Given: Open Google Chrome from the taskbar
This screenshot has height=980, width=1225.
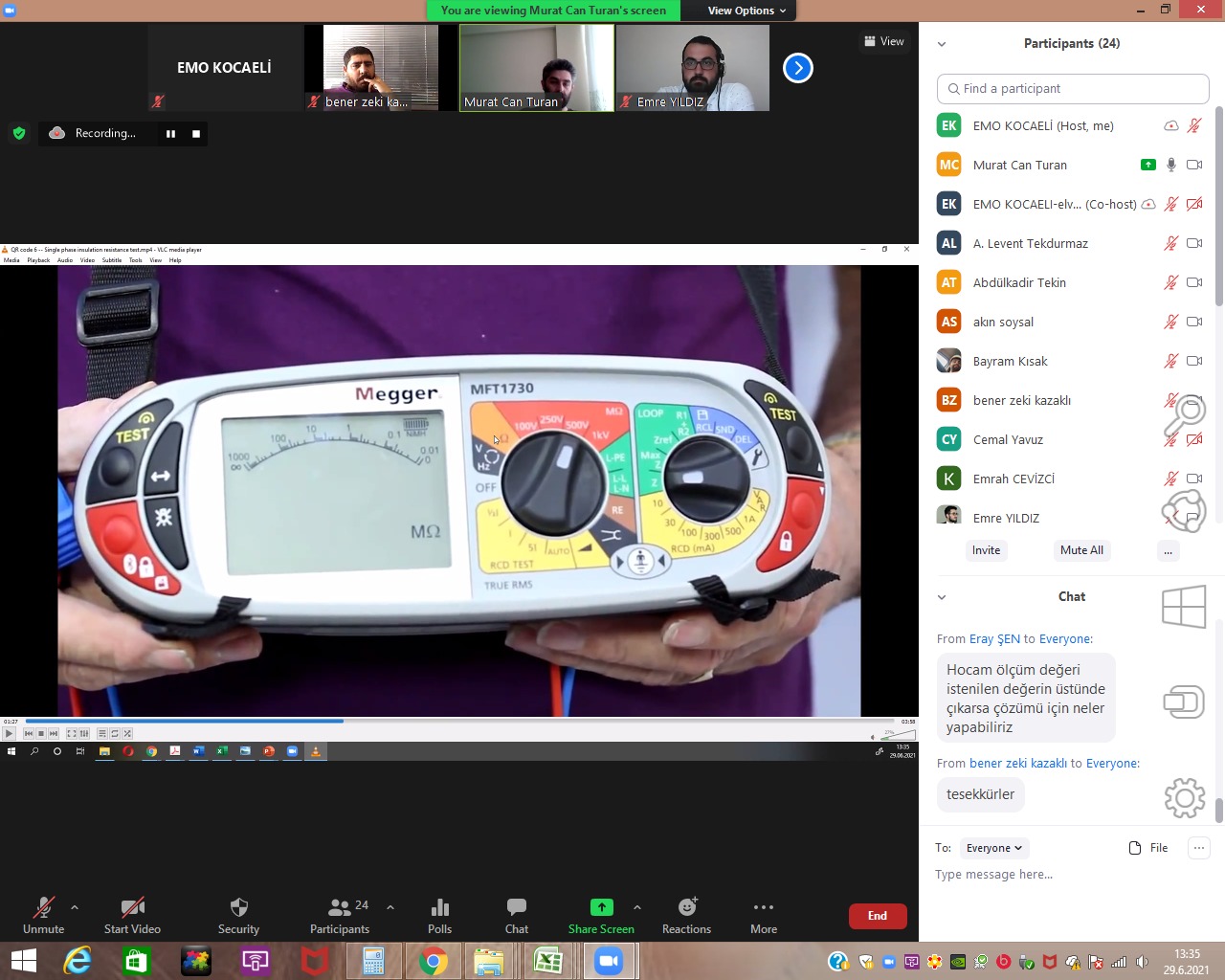Looking at the screenshot, I should point(433,961).
